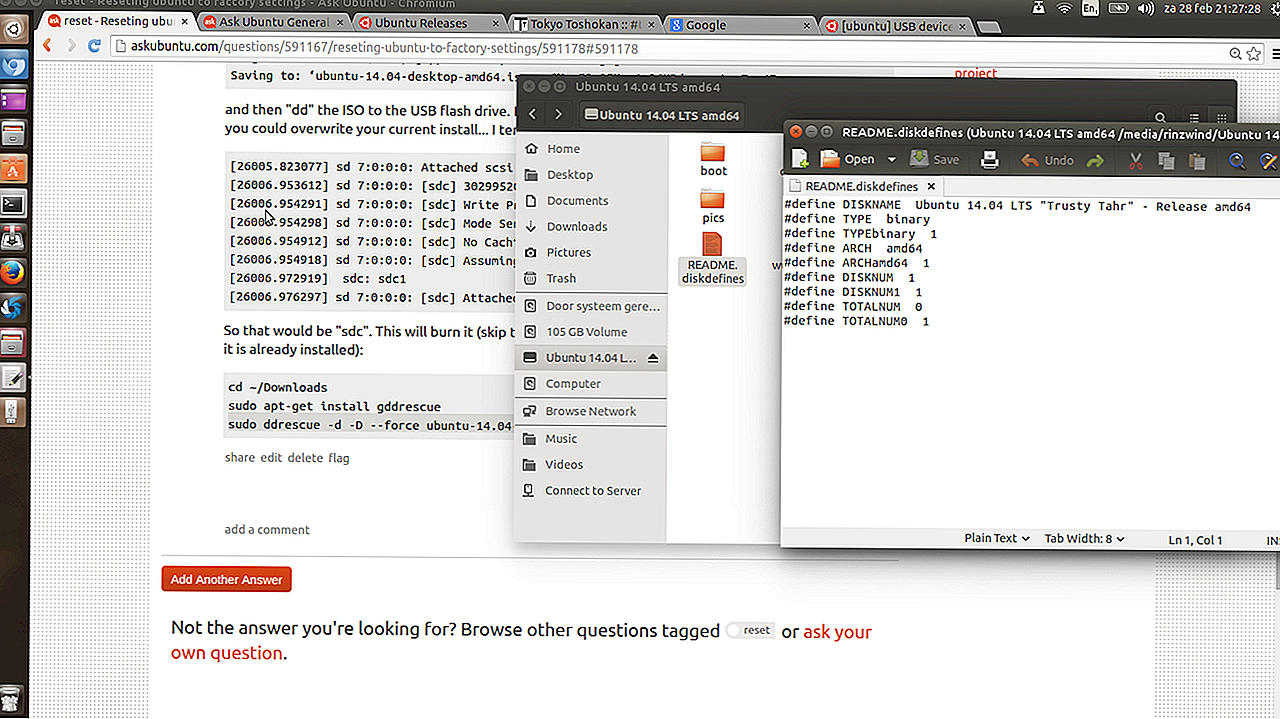Click the print icon in gedit toolbar
This screenshot has height=719, width=1280.
tap(989, 159)
